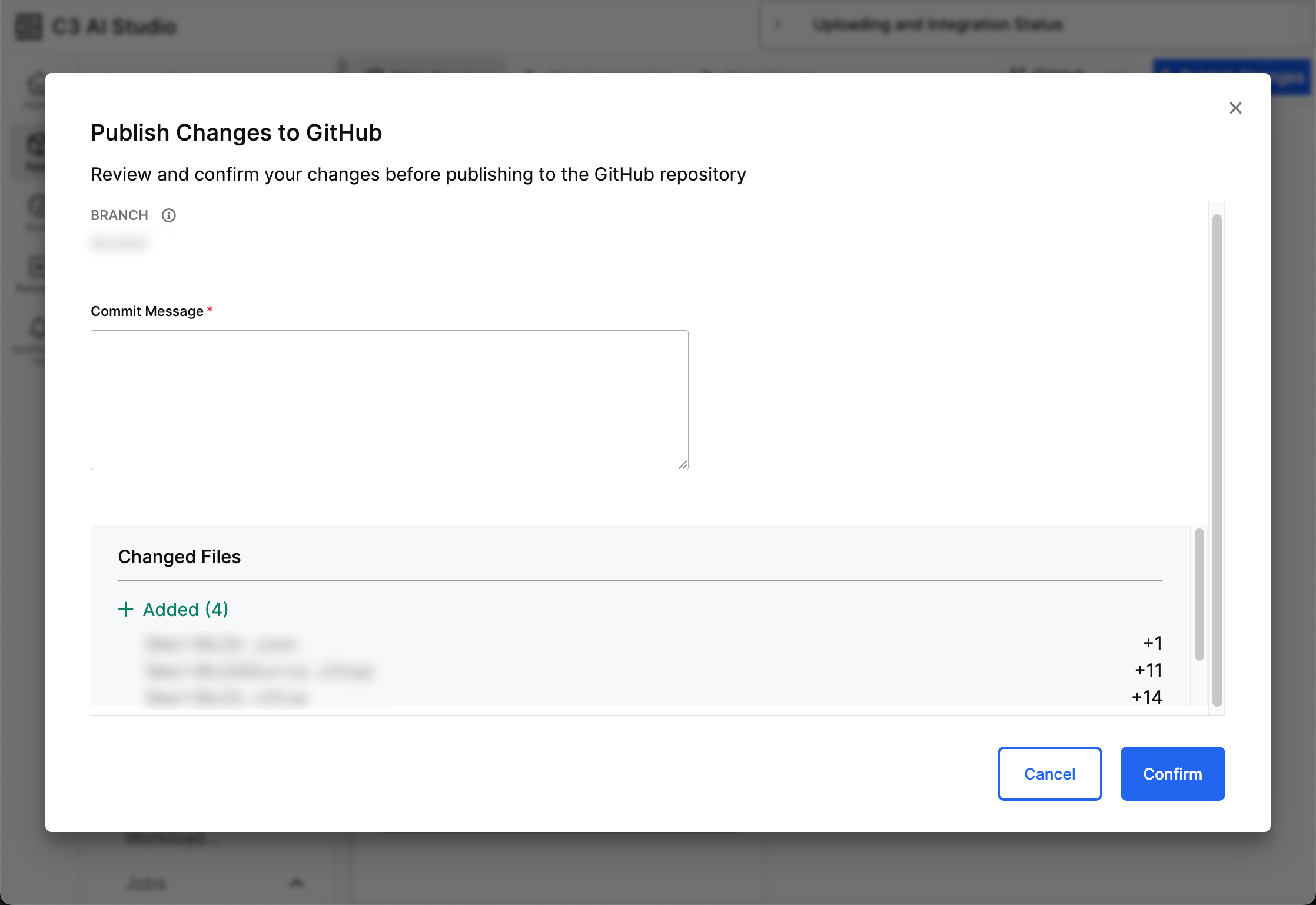Select the added file showing +11 lines
1316x905 pixels.
pos(259,671)
